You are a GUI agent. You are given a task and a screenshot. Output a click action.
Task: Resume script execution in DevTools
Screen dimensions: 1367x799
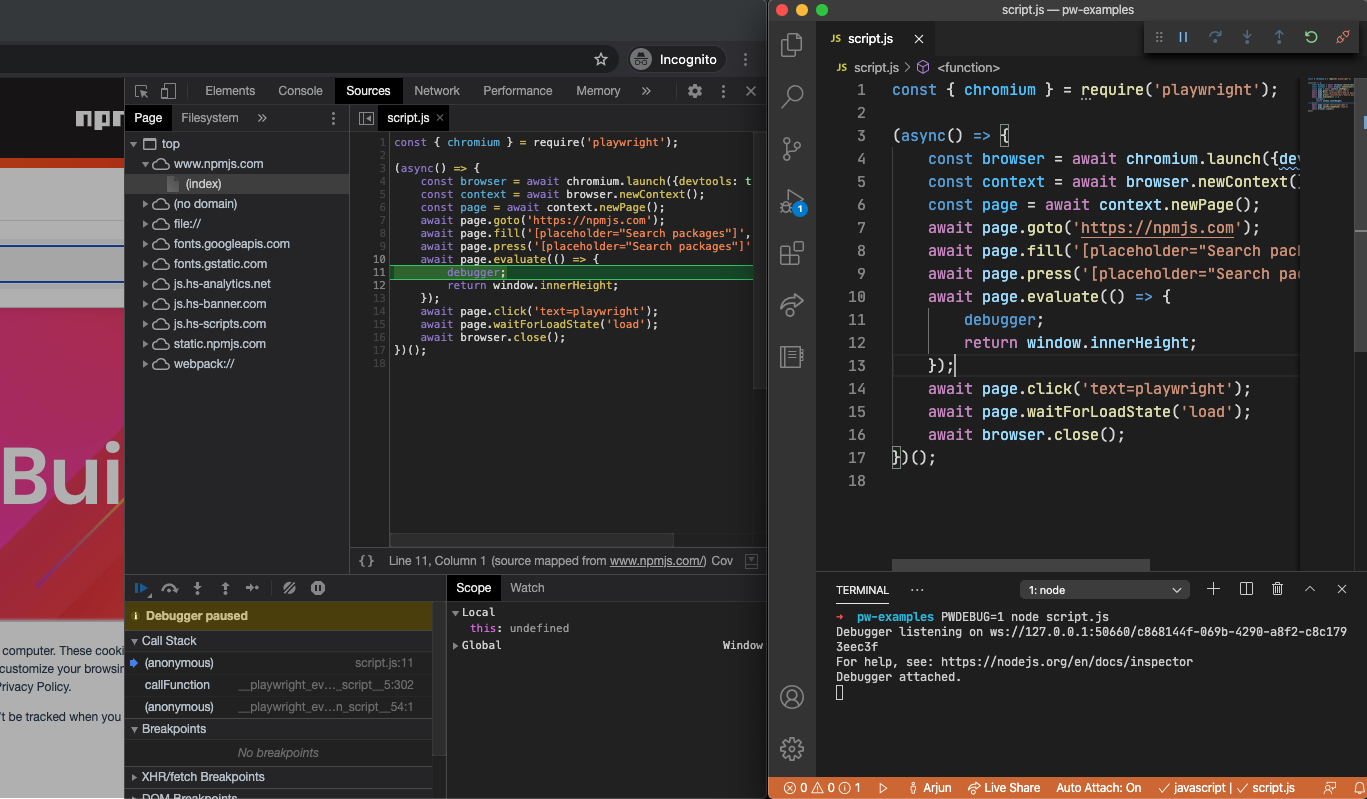pyautogui.click(x=142, y=588)
